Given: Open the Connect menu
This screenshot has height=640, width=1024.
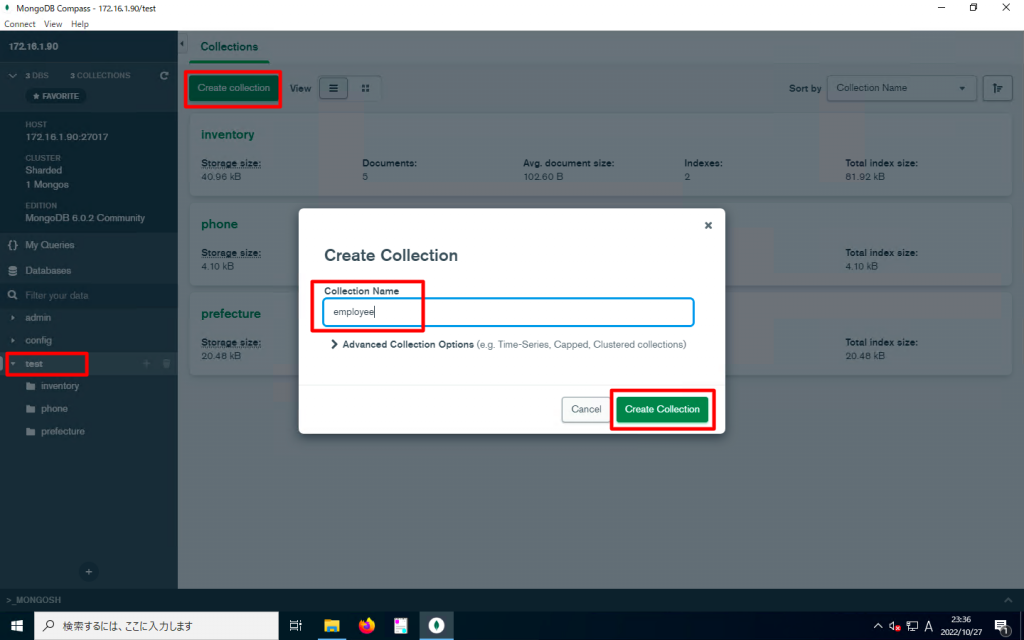Looking at the screenshot, I should [x=18, y=23].
